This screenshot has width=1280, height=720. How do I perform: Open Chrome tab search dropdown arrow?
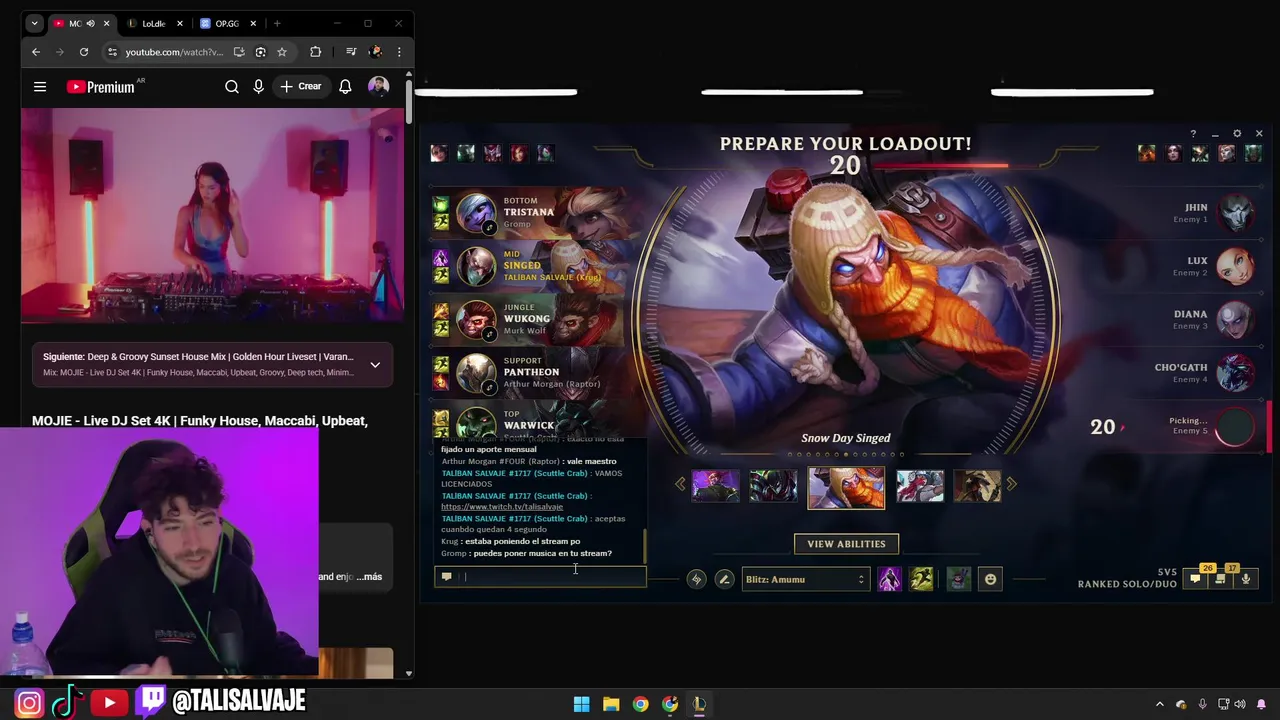[x=34, y=23]
